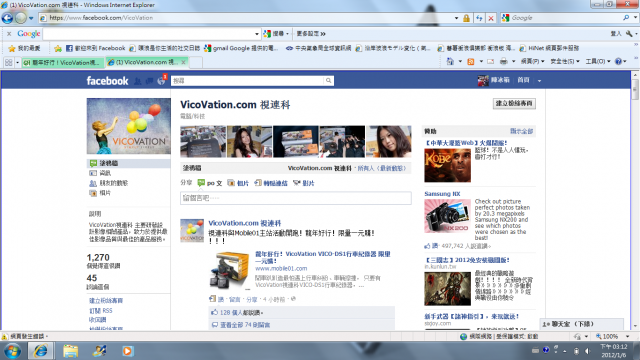Open the Facebook bookmark in favorites bar

click(96, 48)
